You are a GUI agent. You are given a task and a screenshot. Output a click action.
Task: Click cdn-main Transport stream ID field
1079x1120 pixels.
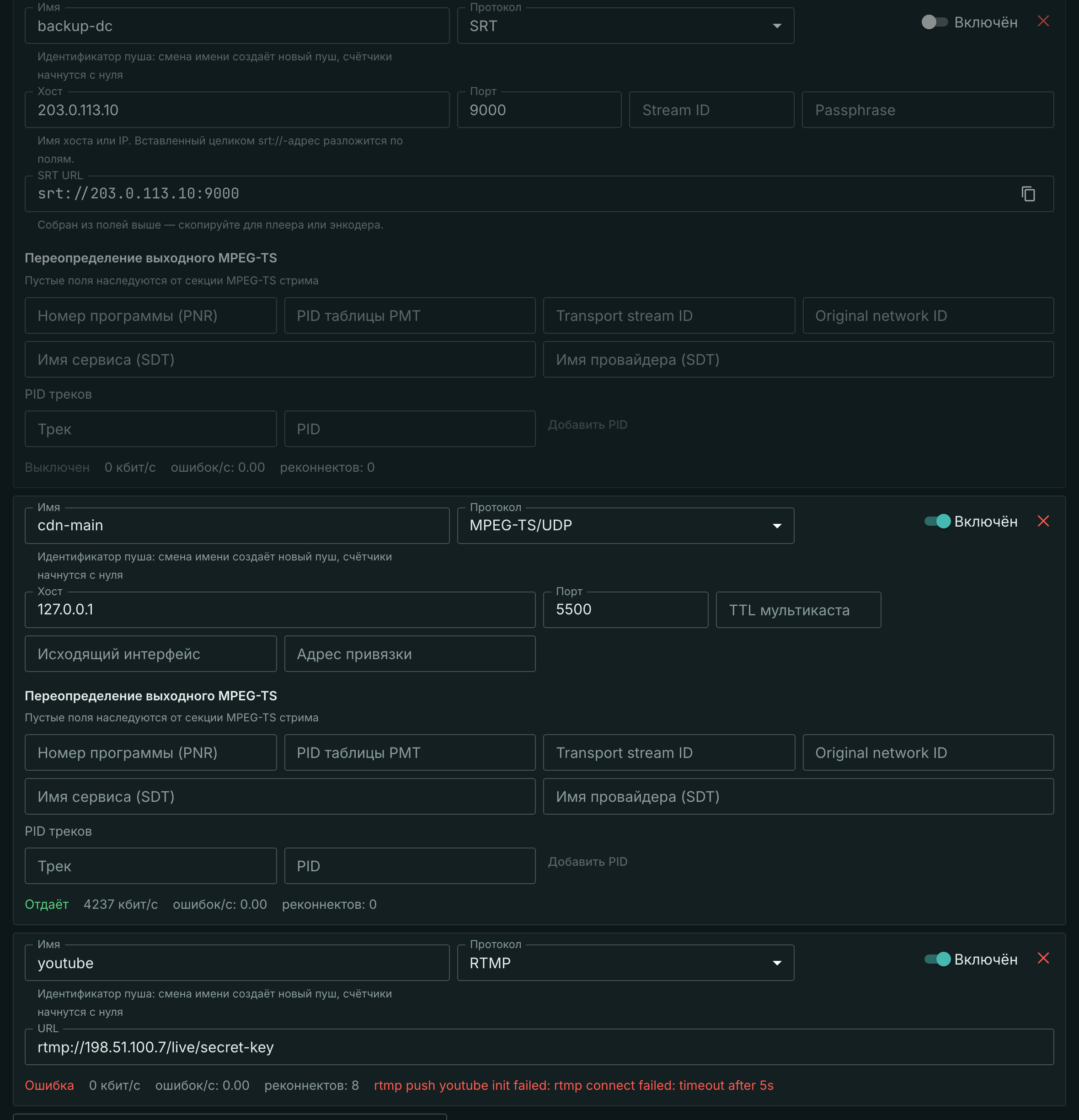[x=668, y=752]
